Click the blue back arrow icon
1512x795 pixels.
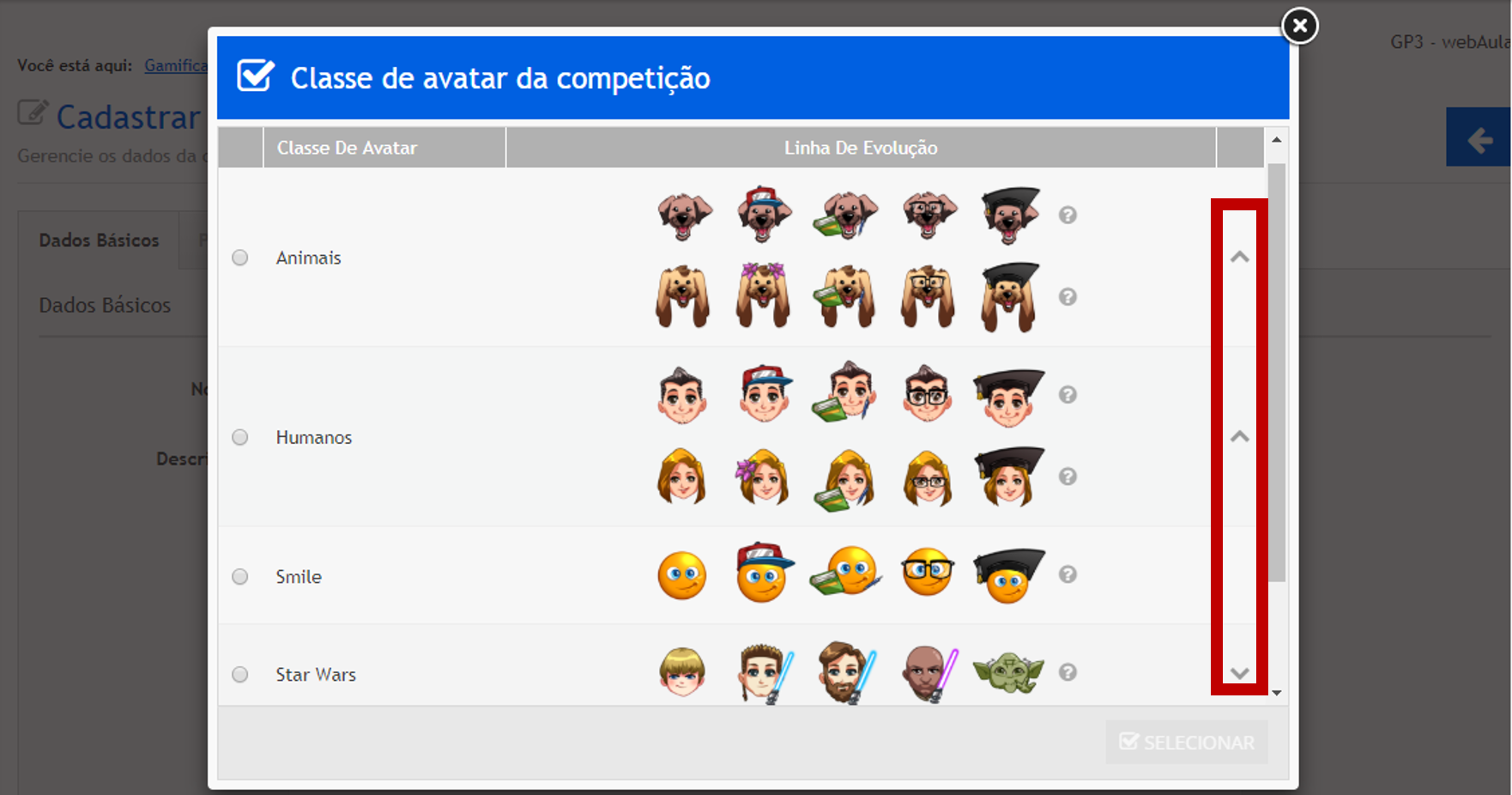[1479, 137]
